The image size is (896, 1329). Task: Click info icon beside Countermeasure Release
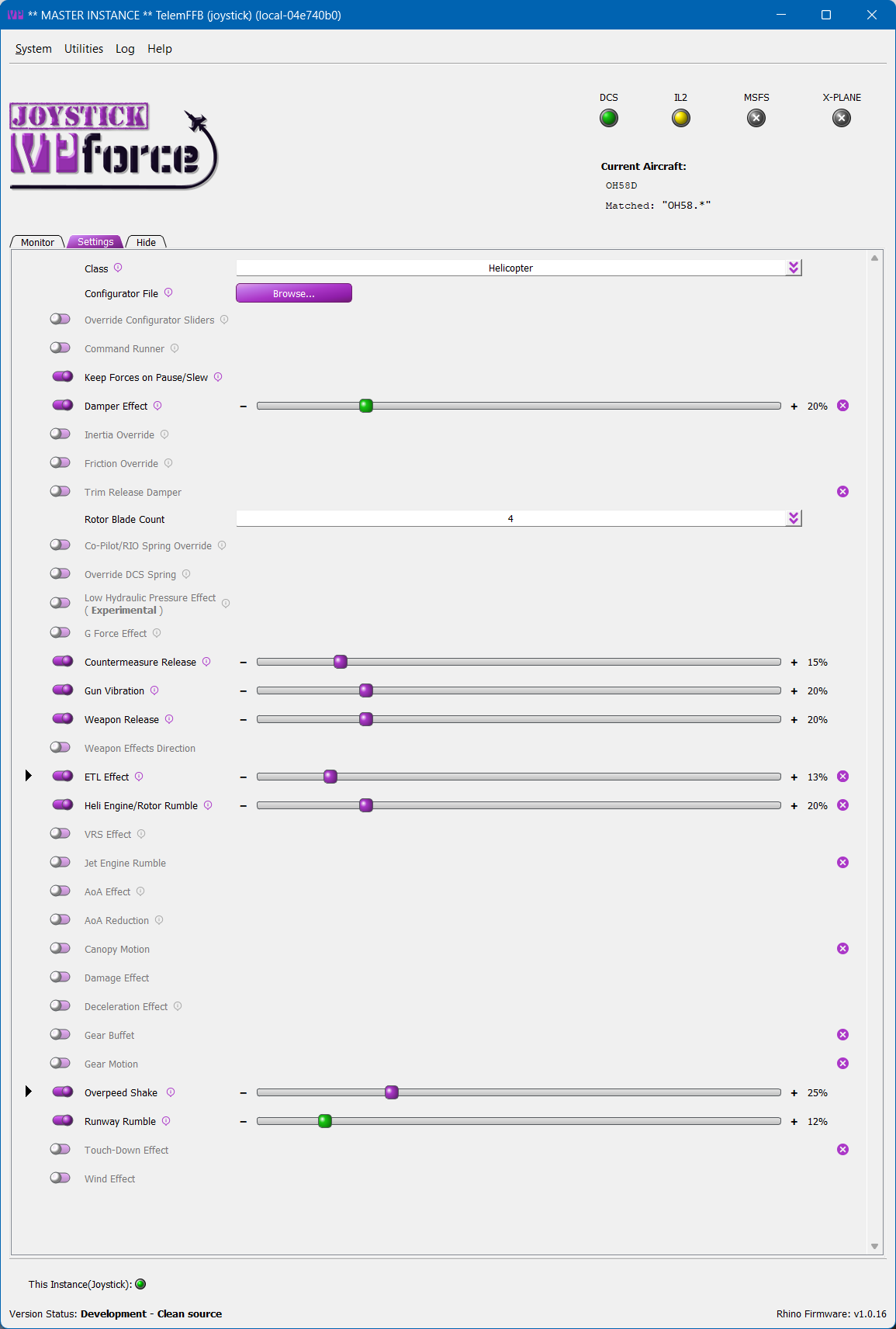(206, 662)
